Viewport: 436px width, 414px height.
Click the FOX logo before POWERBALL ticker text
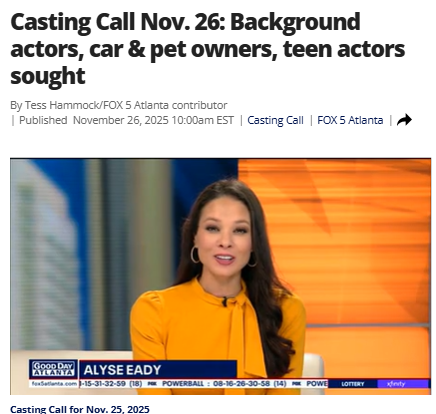click(152, 384)
